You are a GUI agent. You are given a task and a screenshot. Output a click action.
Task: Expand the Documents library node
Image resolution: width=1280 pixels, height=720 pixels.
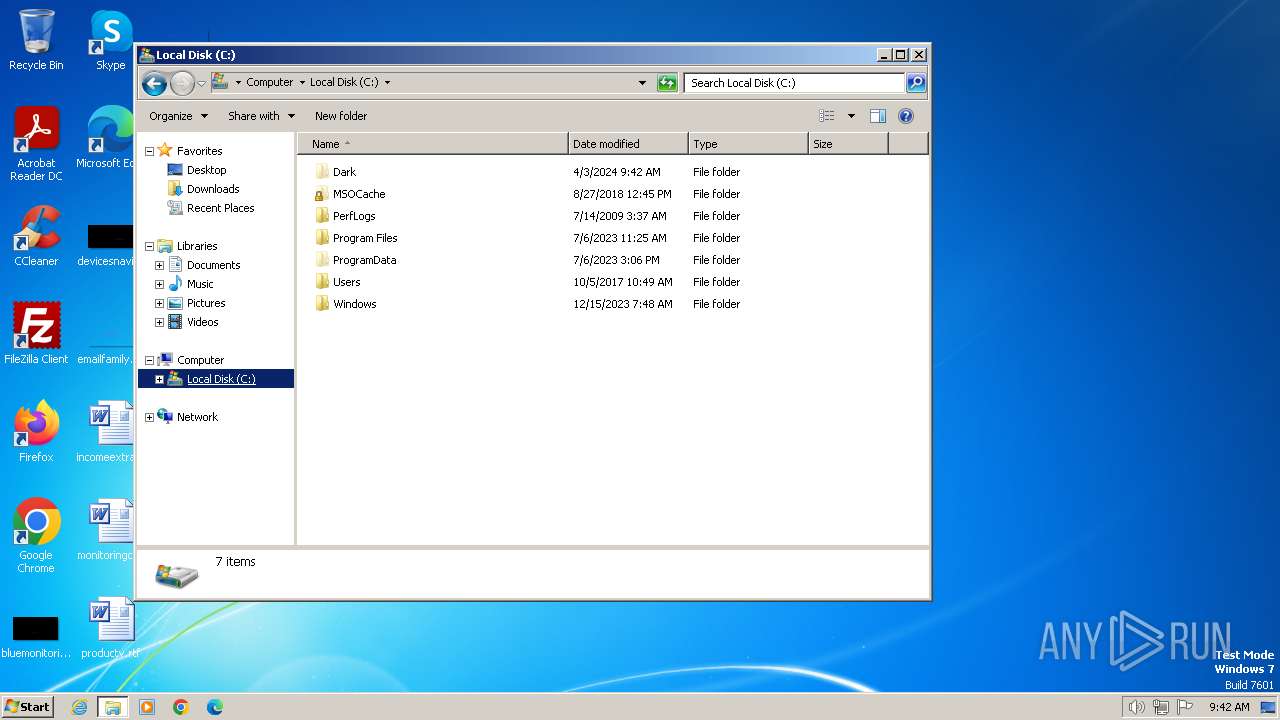[x=159, y=265]
